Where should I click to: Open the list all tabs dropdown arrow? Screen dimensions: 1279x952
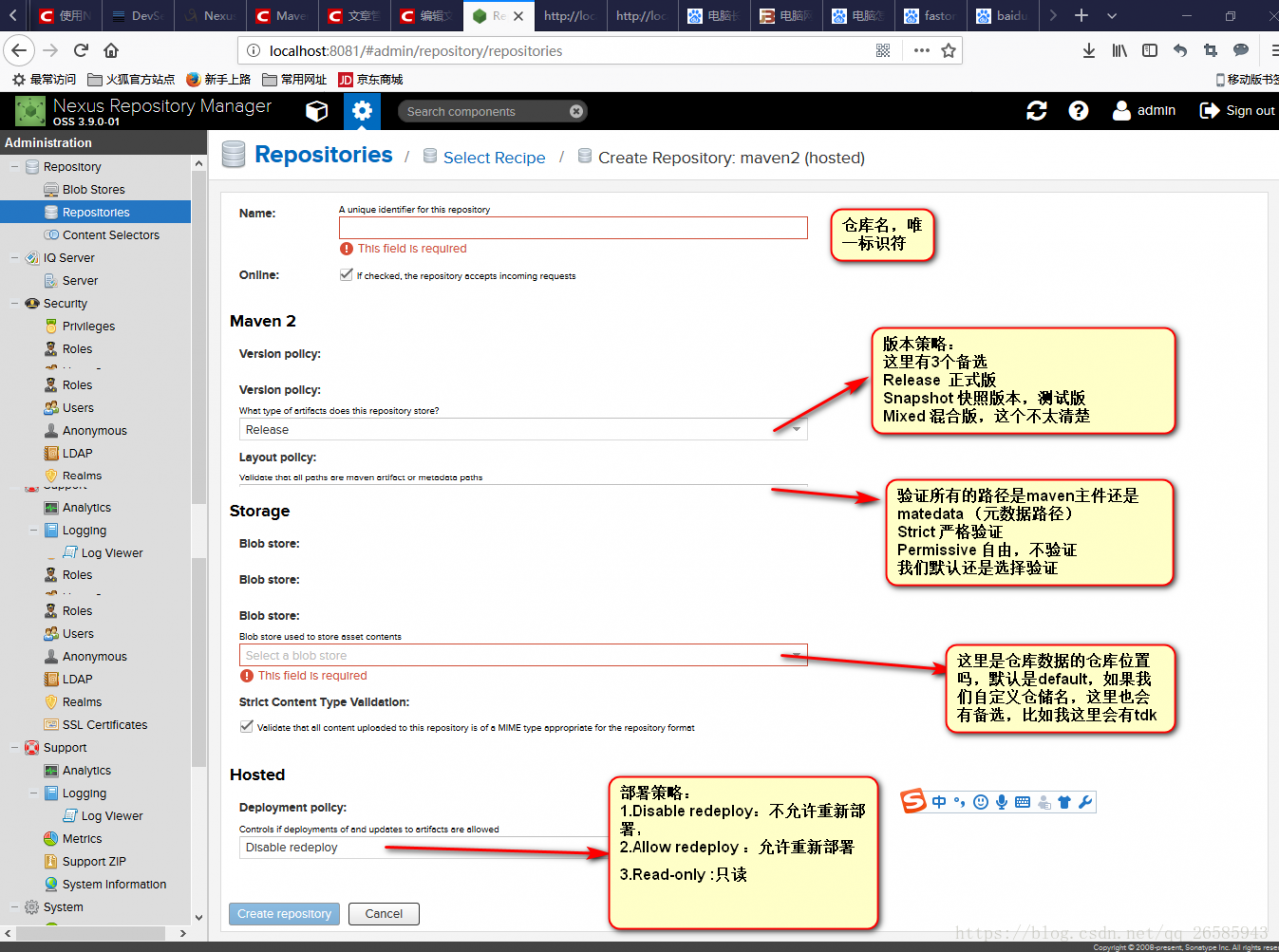pos(1112,15)
